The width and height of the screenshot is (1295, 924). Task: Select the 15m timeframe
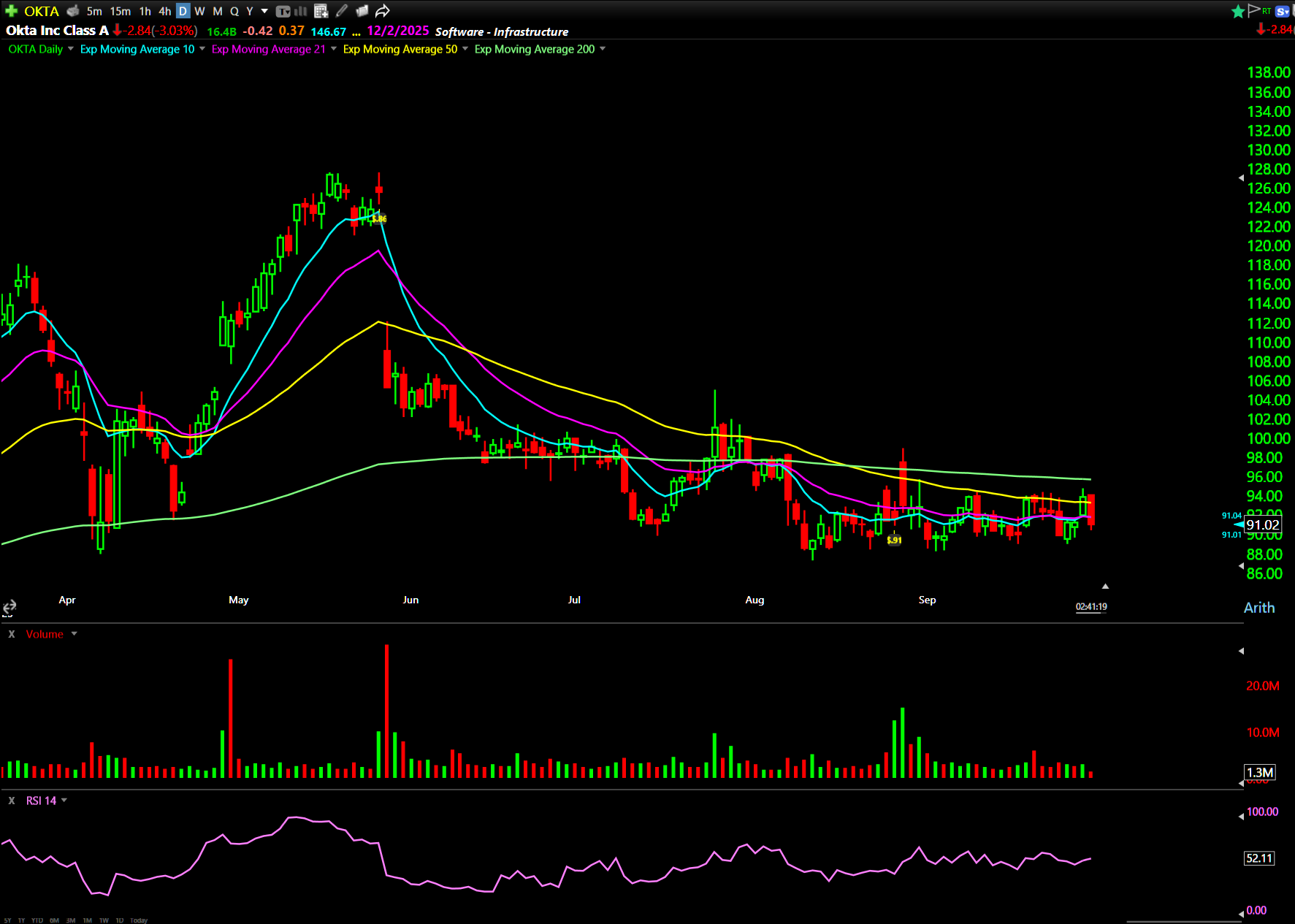point(120,11)
